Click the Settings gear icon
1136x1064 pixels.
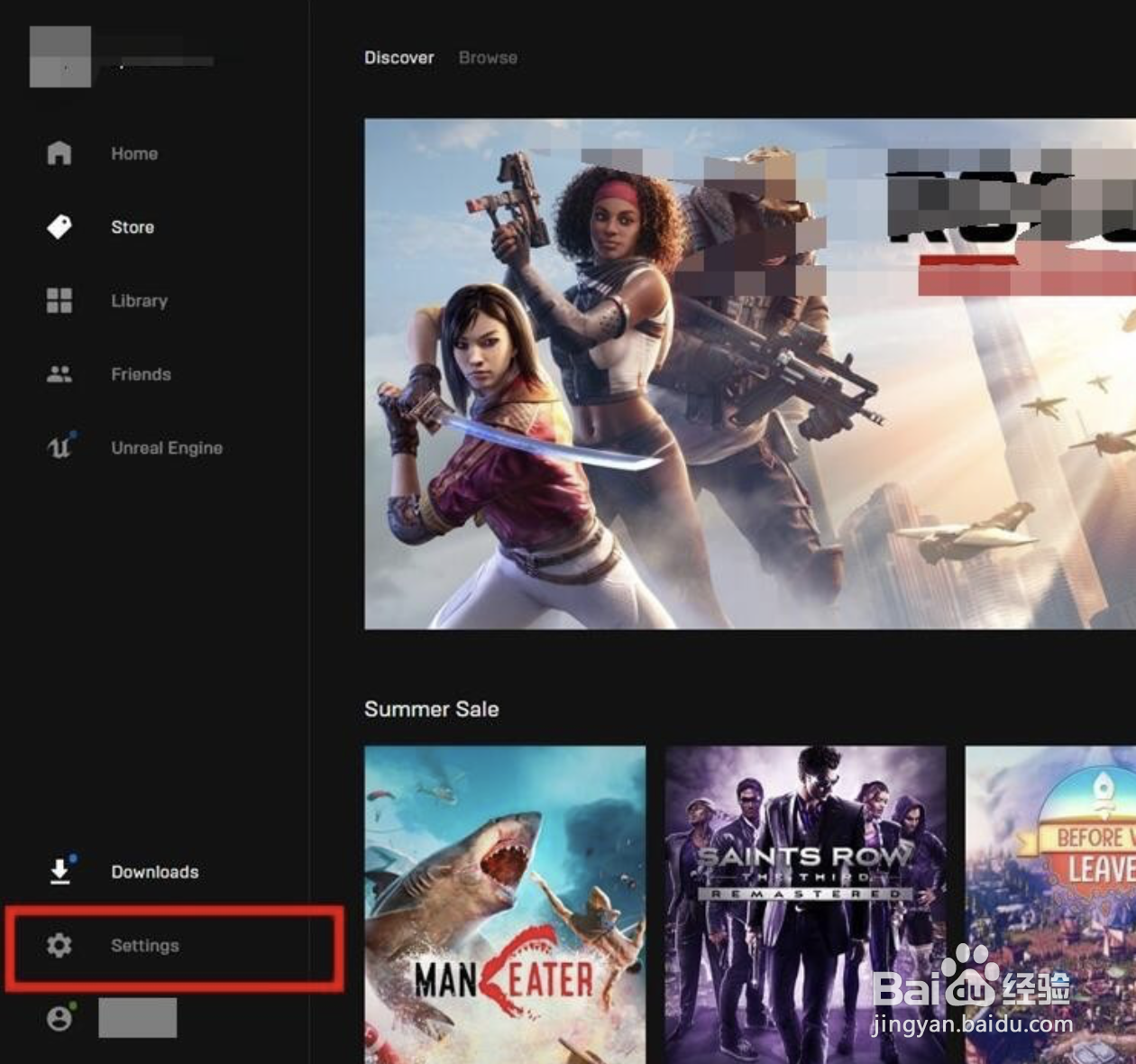click(60, 945)
